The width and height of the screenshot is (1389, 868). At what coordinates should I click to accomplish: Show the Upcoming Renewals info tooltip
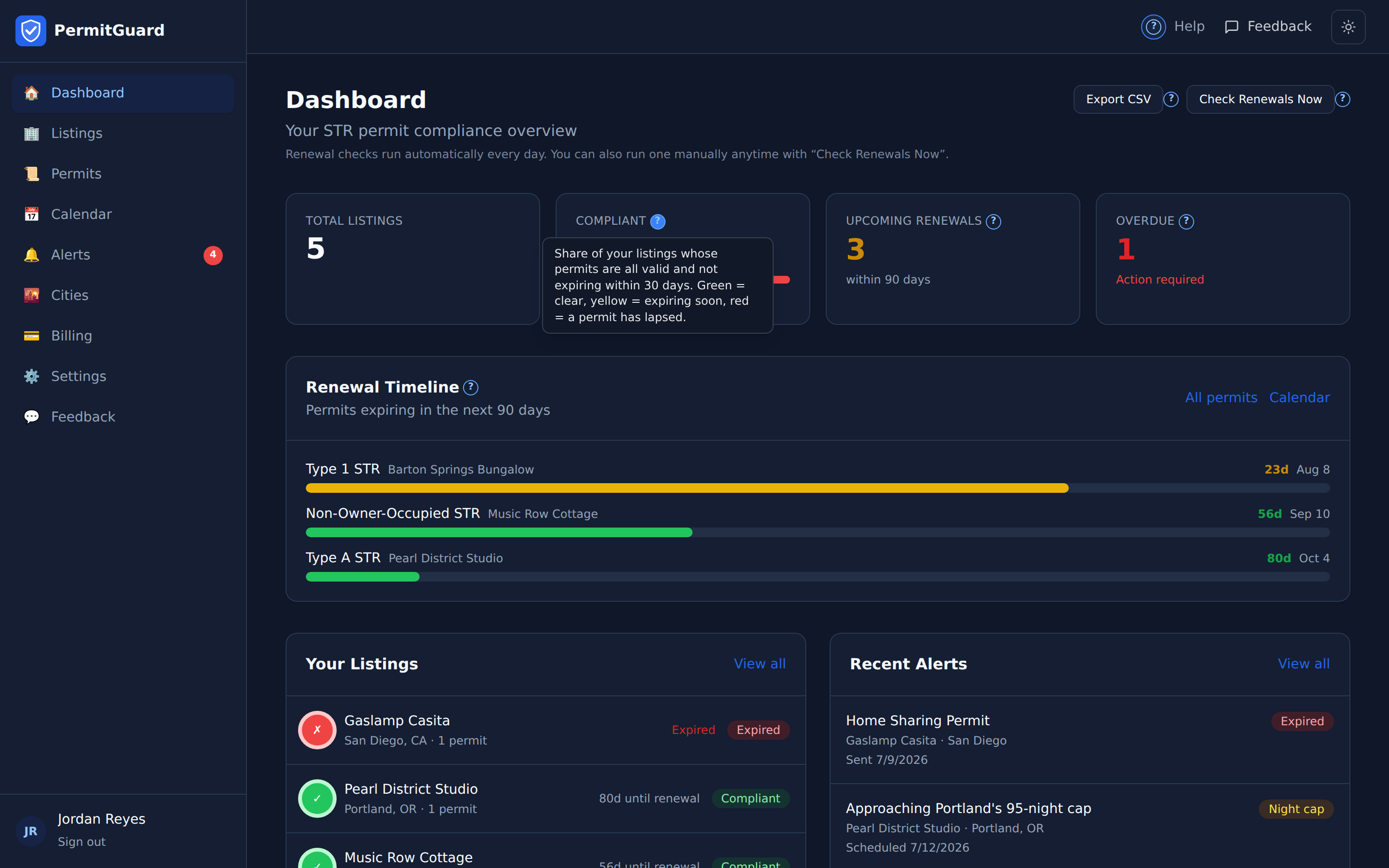pos(994,222)
